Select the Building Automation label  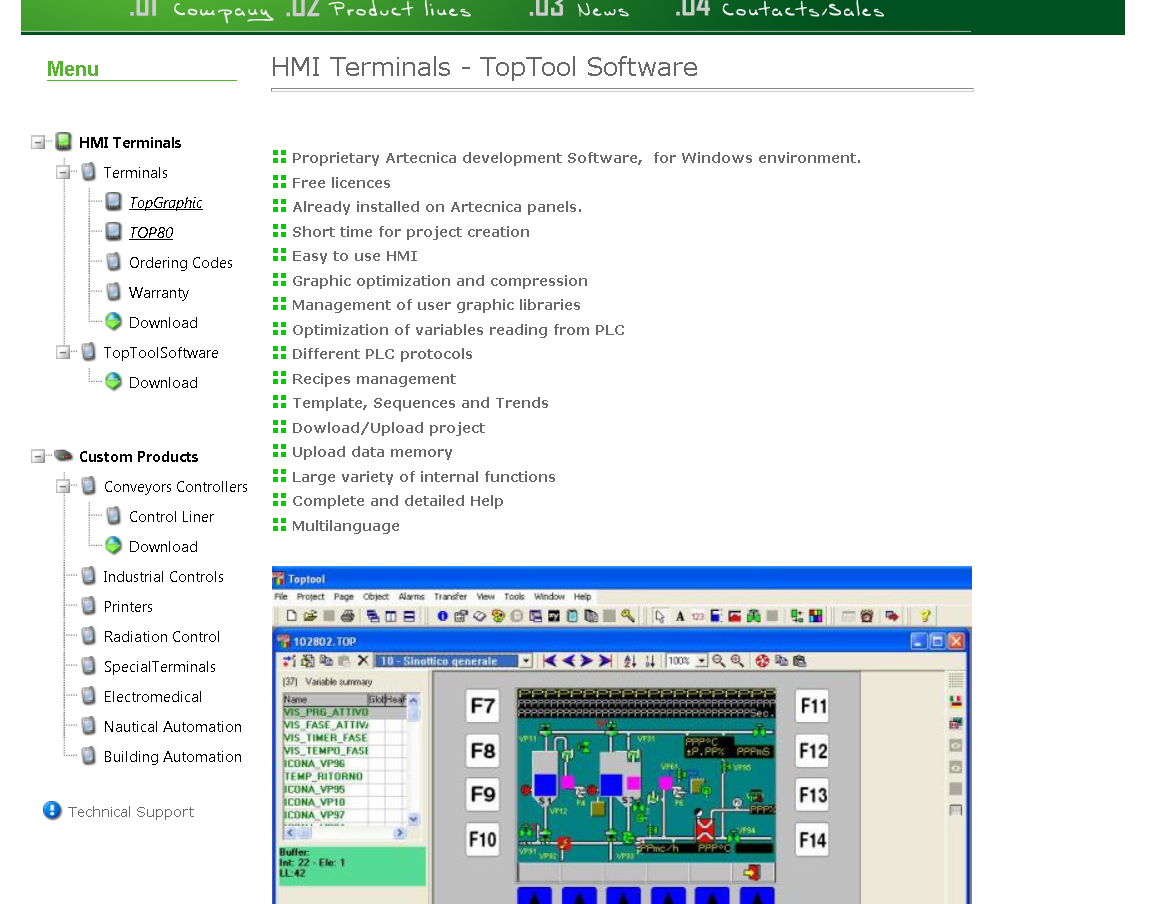pyautogui.click(x=173, y=757)
